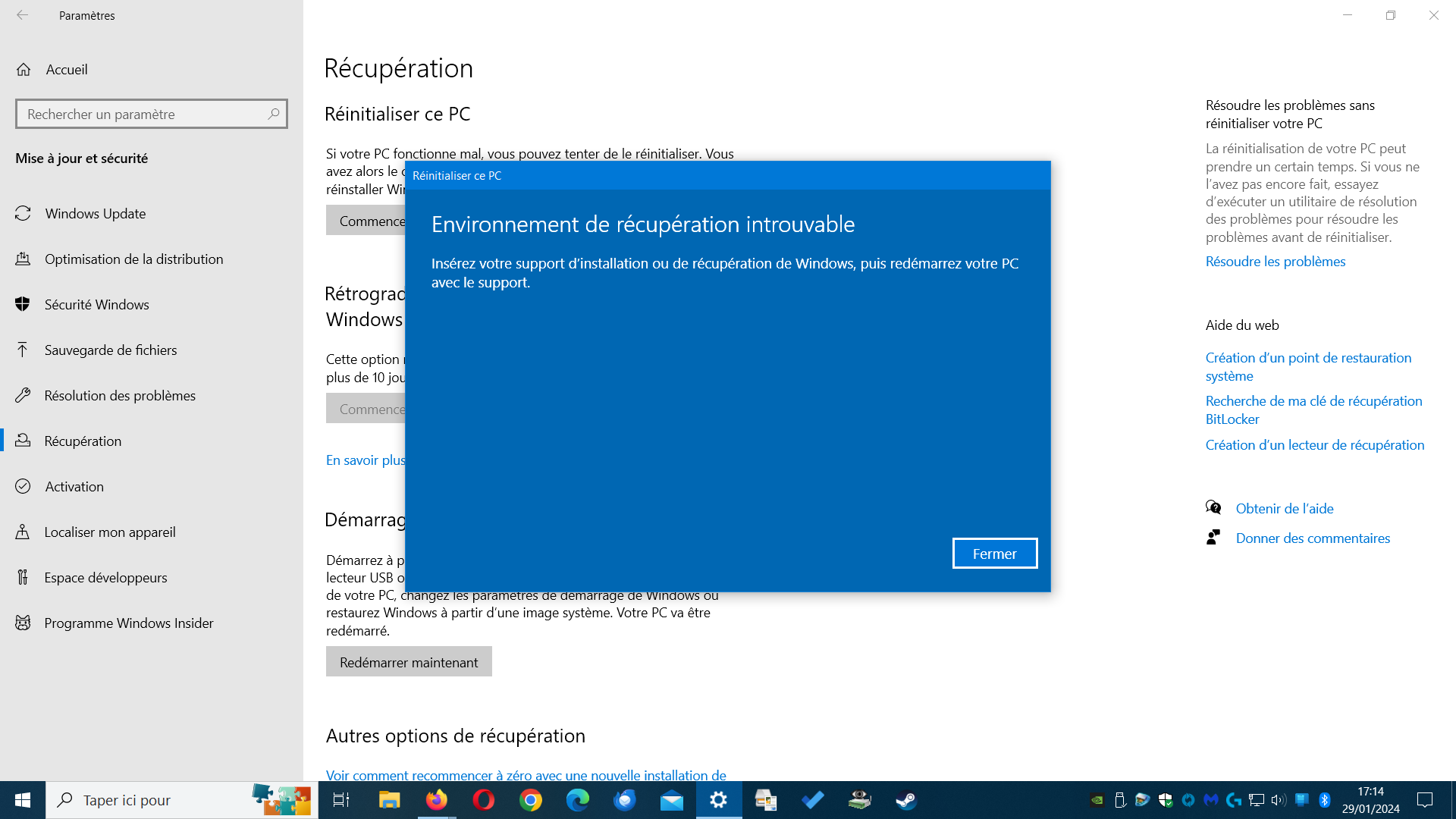Open Thunderbird from the taskbar
The image size is (1456, 819).
[x=624, y=800]
